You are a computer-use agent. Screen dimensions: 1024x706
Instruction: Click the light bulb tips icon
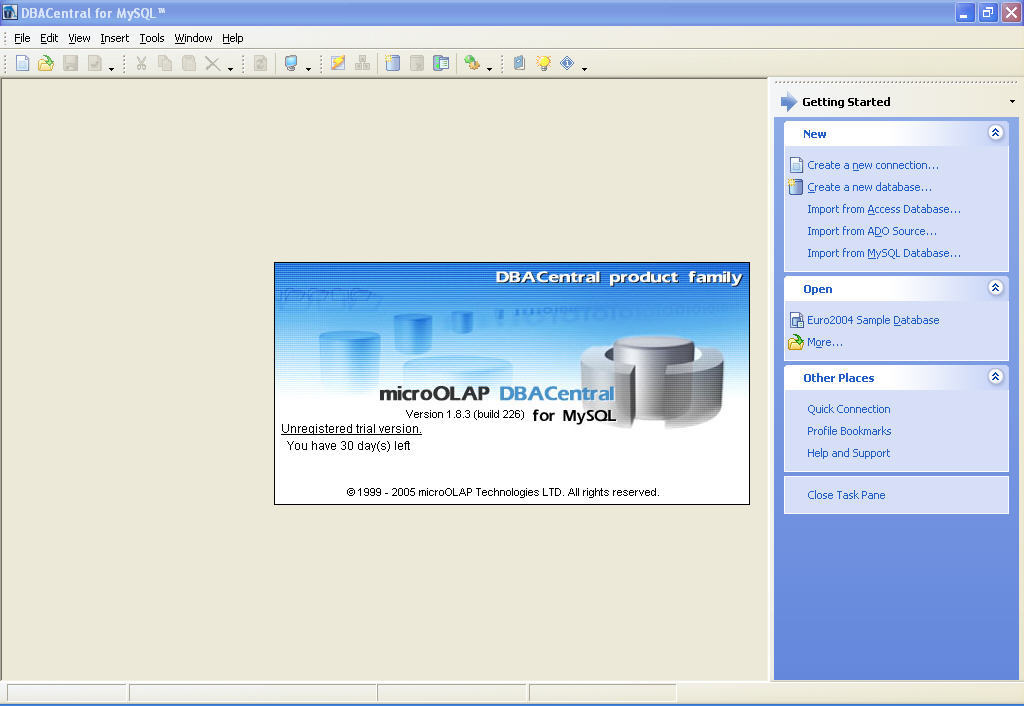point(543,63)
